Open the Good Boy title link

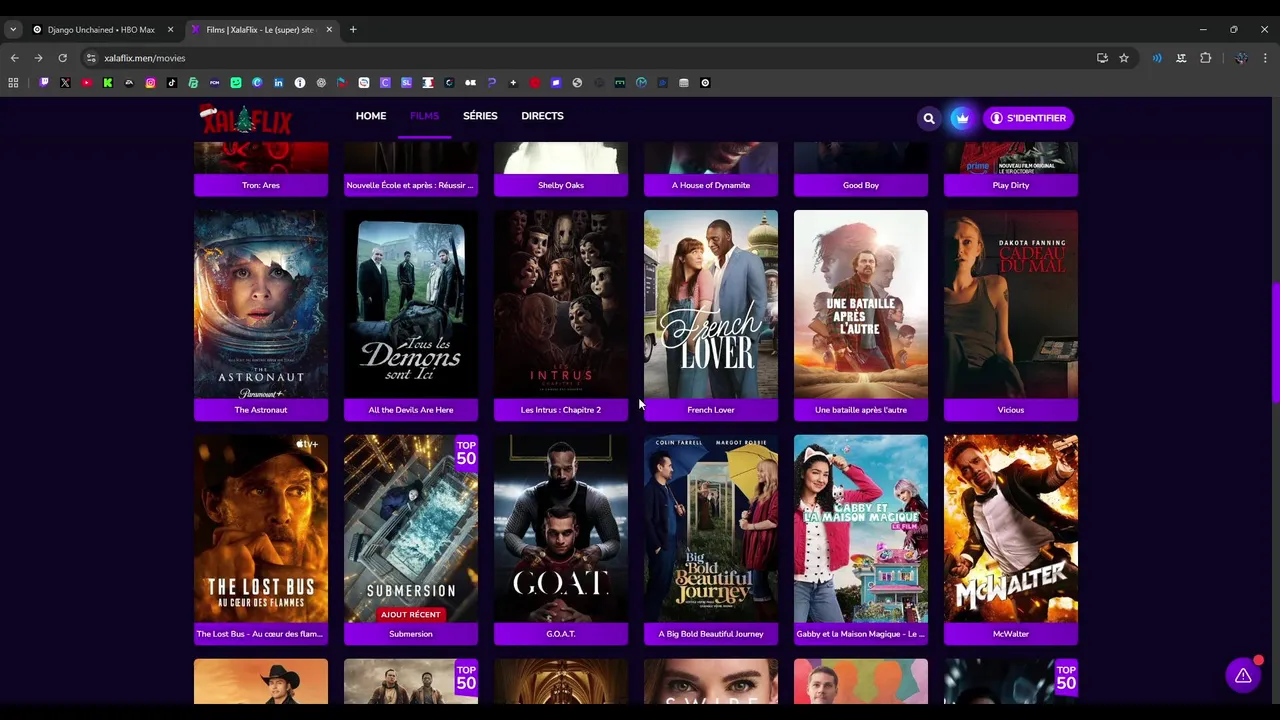coord(861,185)
